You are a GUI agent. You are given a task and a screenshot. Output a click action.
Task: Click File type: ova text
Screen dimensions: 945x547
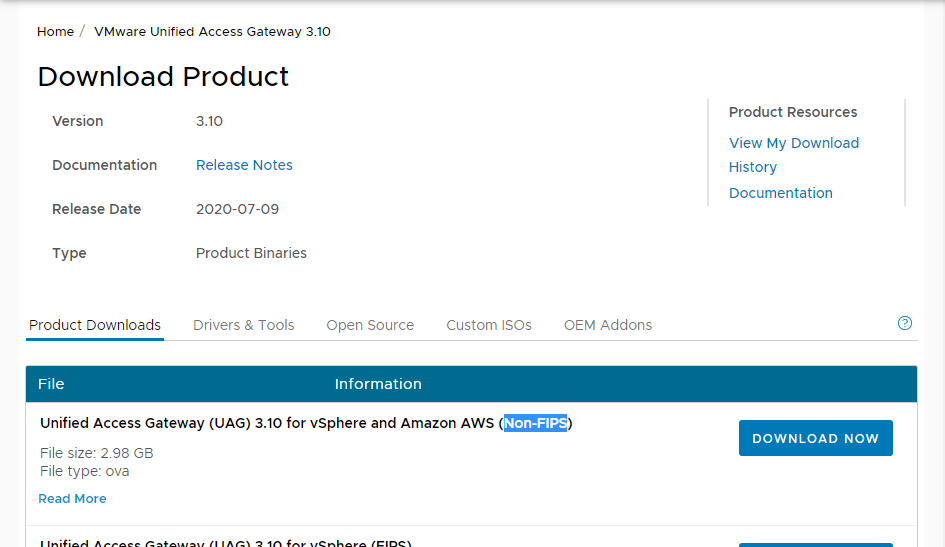(x=84, y=471)
